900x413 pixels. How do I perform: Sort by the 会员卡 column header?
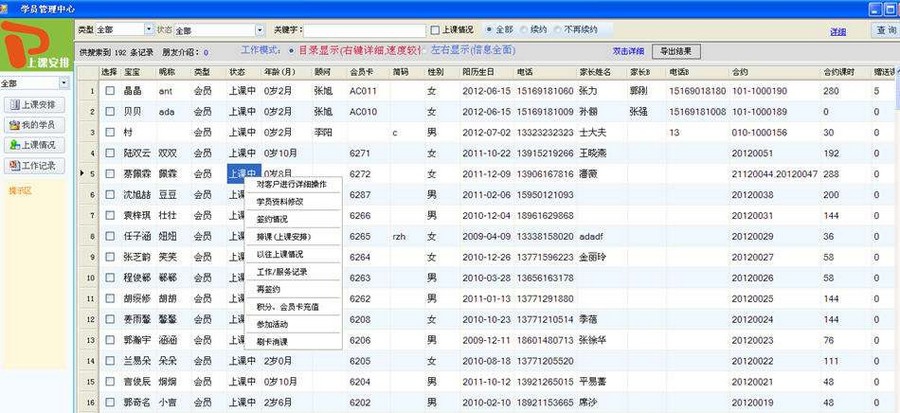(368, 72)
